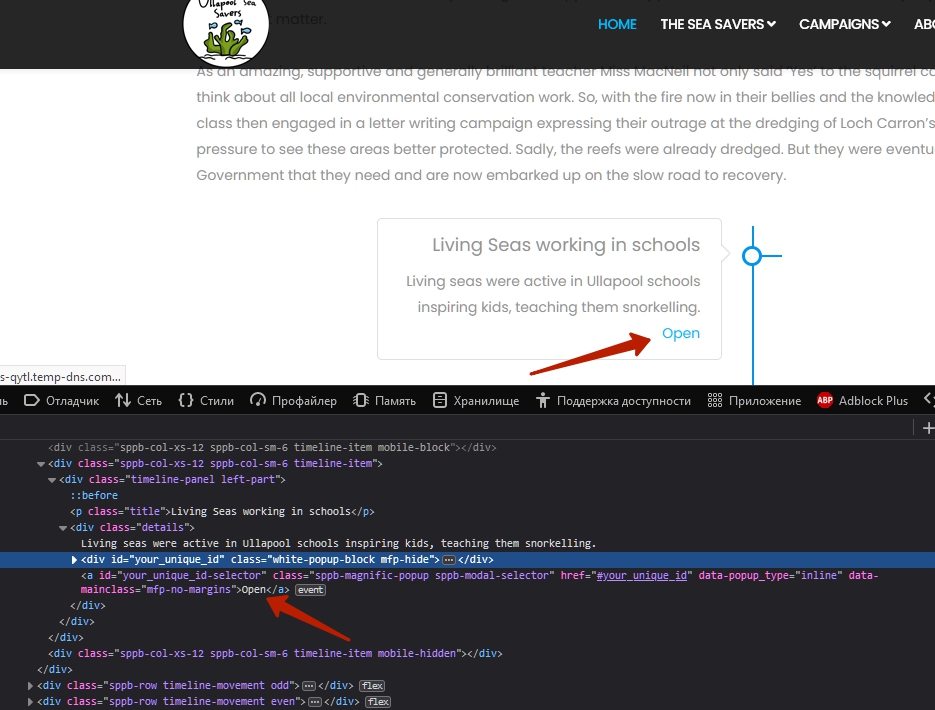Open the Memory (Память) panel
This screenshot has width=935, height=710.
(x=384, y=400)
